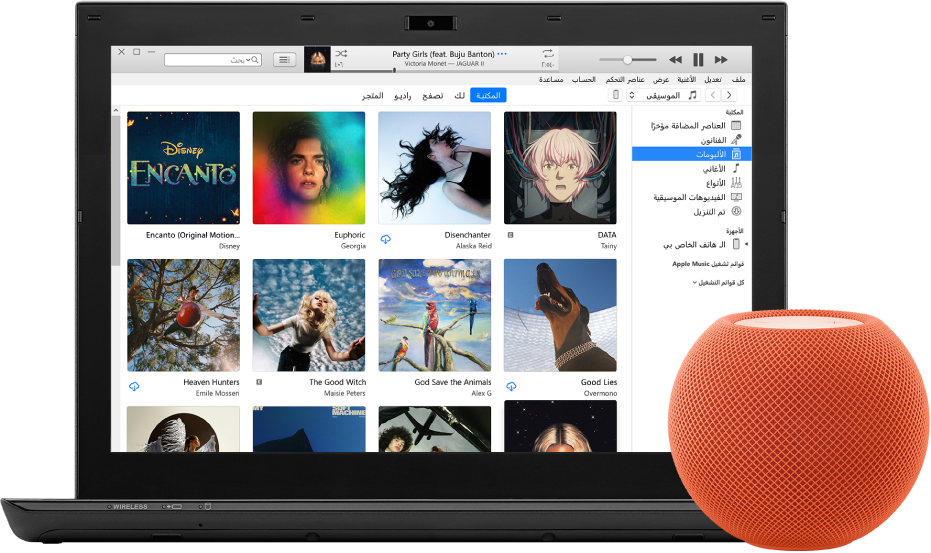This screenshot has height=553, width=931.
Task: Click the artist name Alaska Reid
Action: [474, 246]
